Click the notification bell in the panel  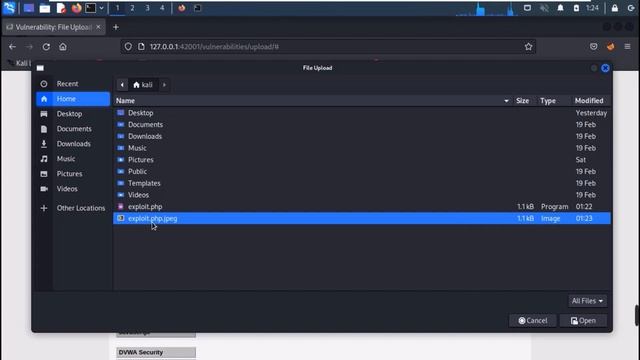pos(560,8)
